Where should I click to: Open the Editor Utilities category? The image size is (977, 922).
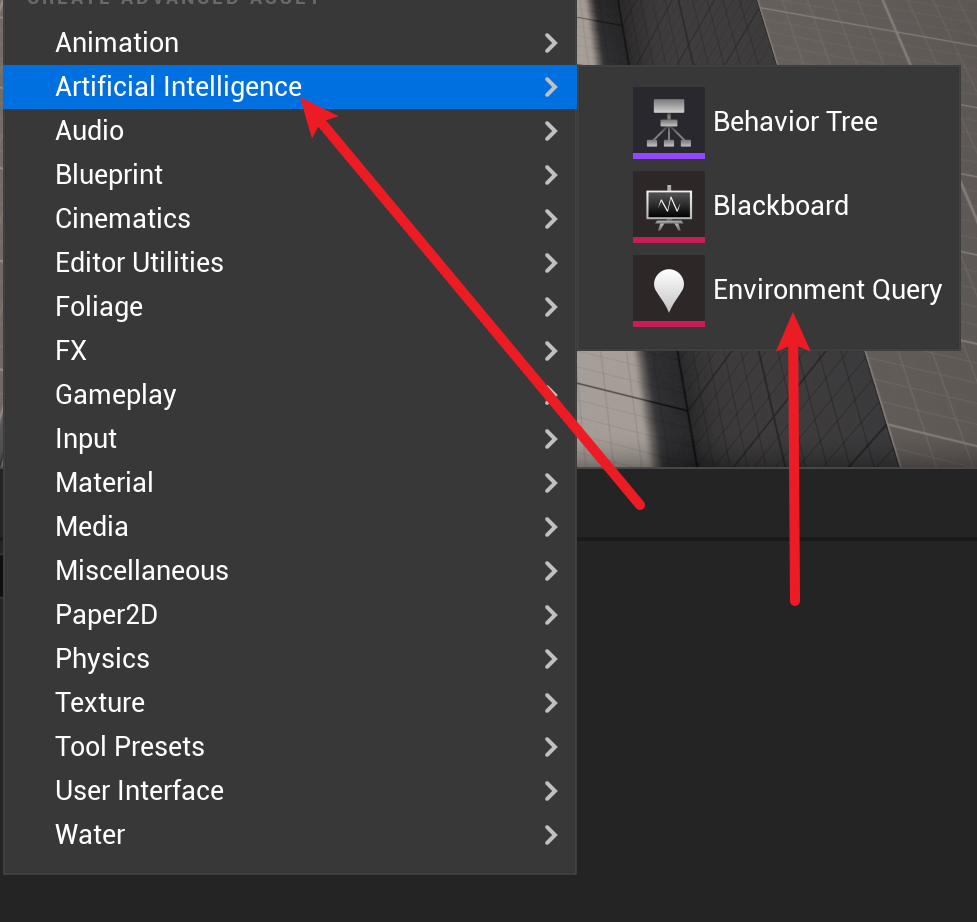139,263
